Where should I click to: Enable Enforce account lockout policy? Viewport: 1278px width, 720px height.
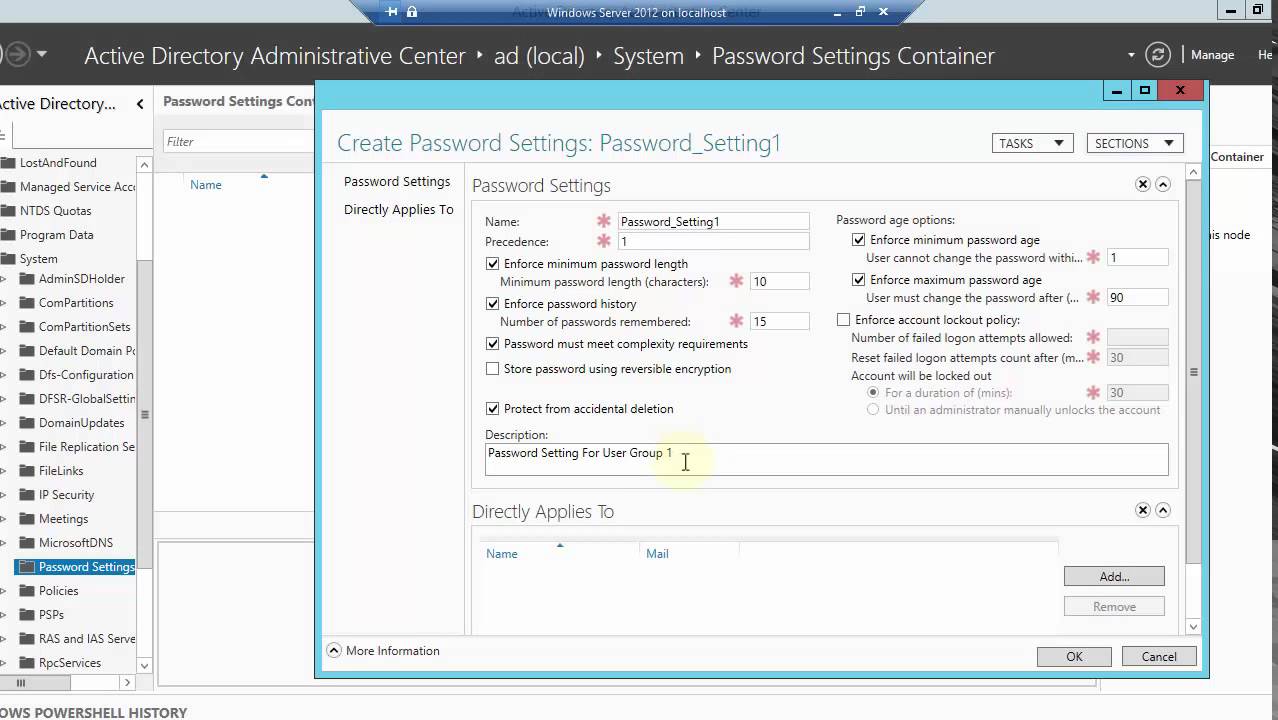coord(843,320)
